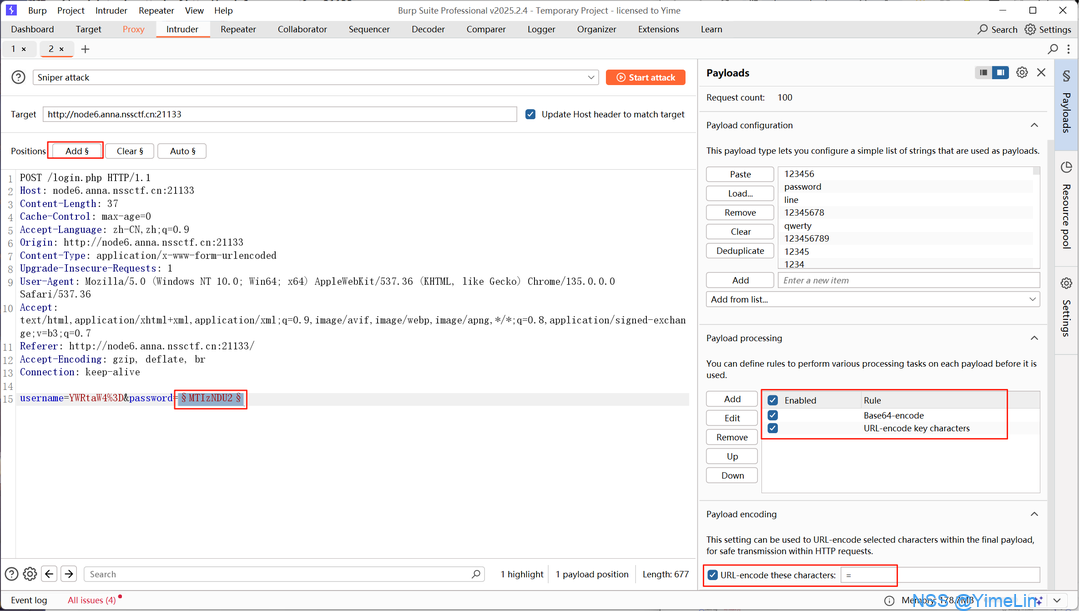Viewport: 1079px width, 611px height.
Task: Add a new Intruder tab with plus
Action: (x=85, y=49)
